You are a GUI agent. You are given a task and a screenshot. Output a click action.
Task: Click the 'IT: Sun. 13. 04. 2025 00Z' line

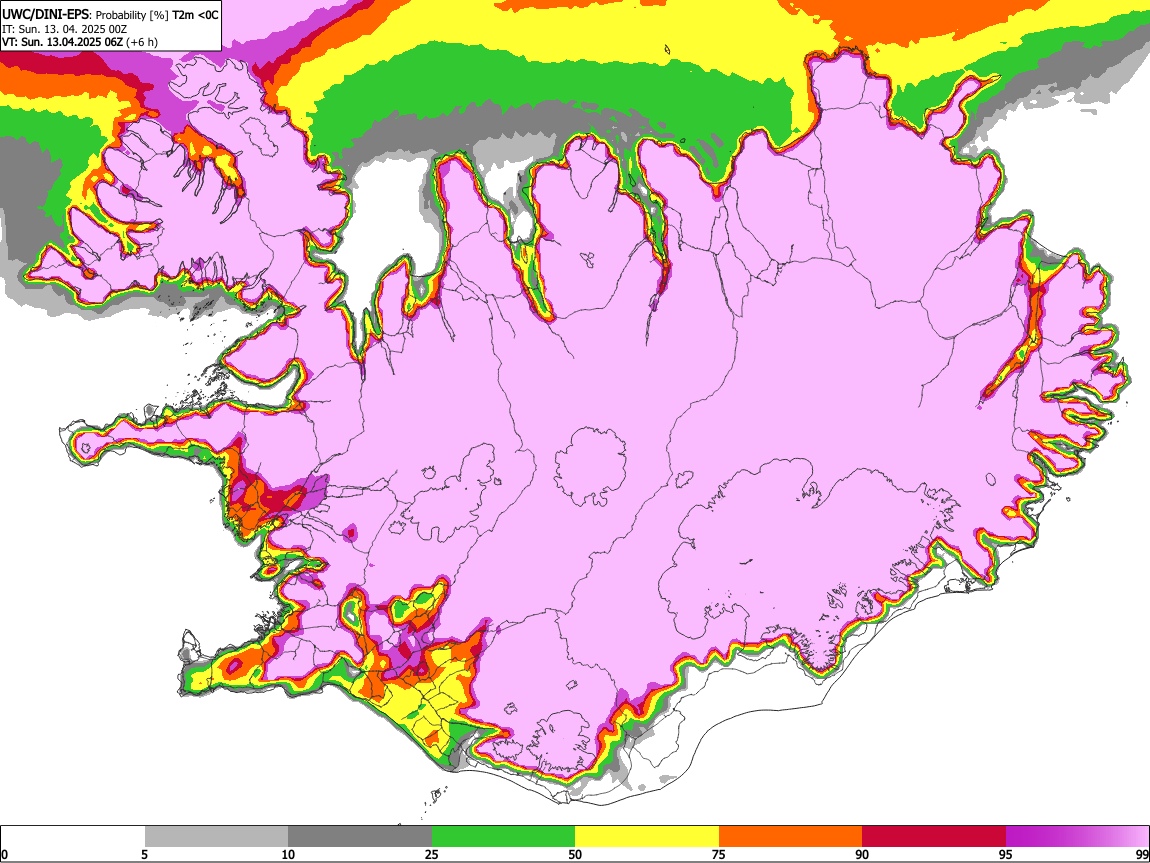[64, 29]
